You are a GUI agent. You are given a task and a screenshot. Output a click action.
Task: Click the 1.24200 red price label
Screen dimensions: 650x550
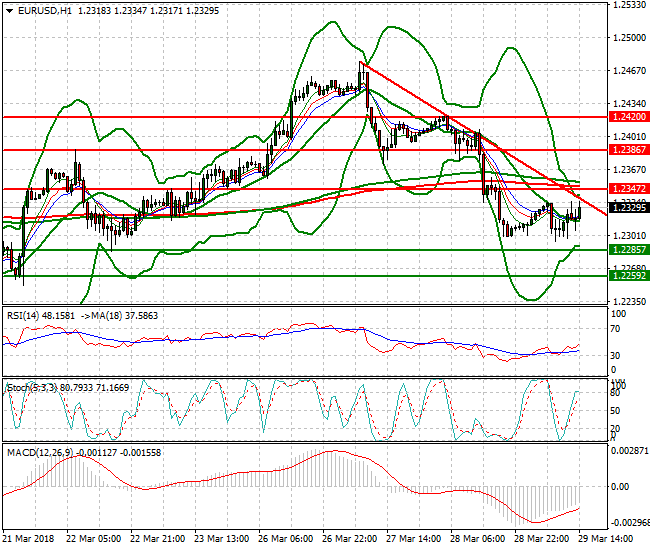629,117
